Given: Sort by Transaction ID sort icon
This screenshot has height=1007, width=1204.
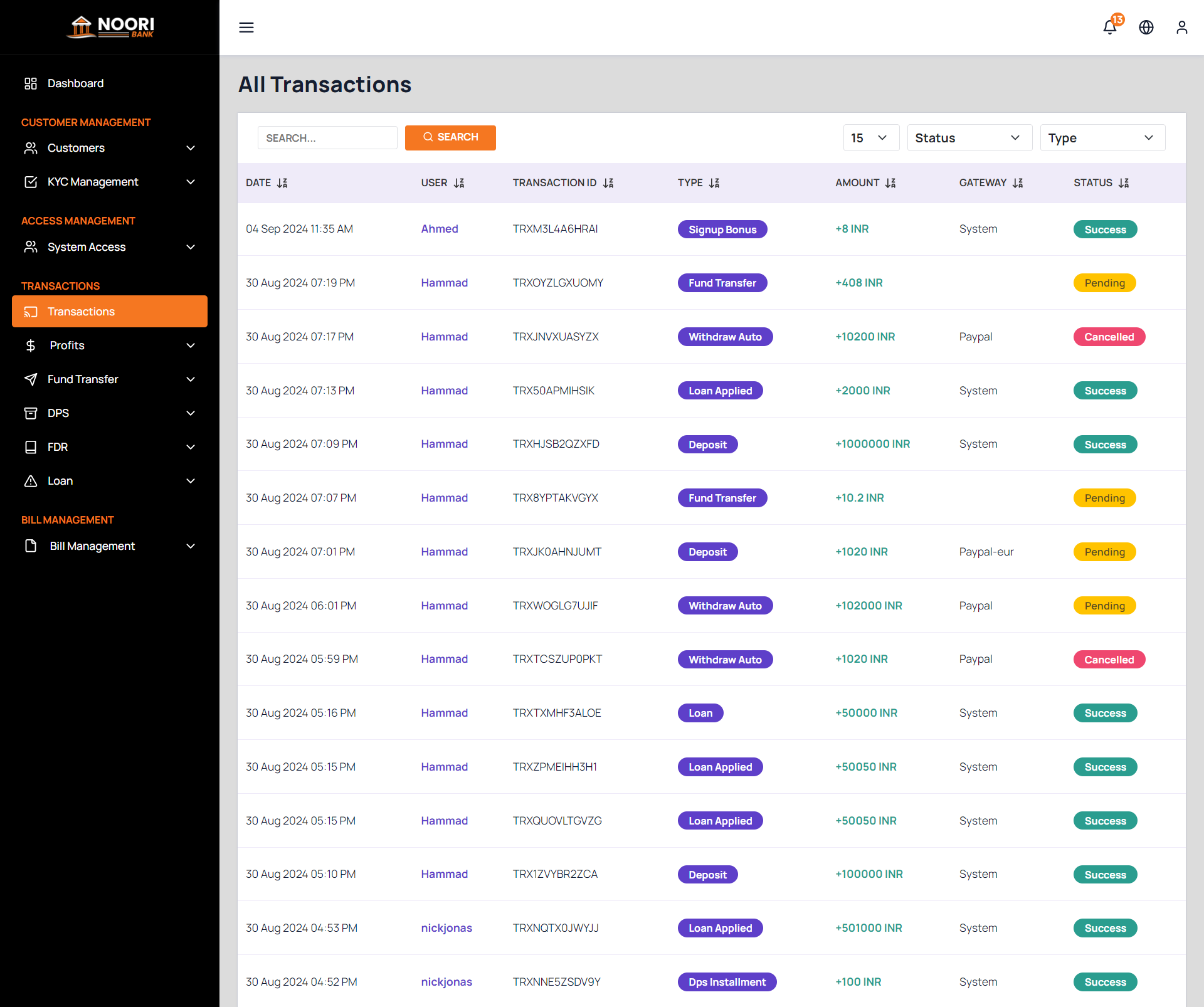Looking at the screenshot, I should (x=608, y=183).
